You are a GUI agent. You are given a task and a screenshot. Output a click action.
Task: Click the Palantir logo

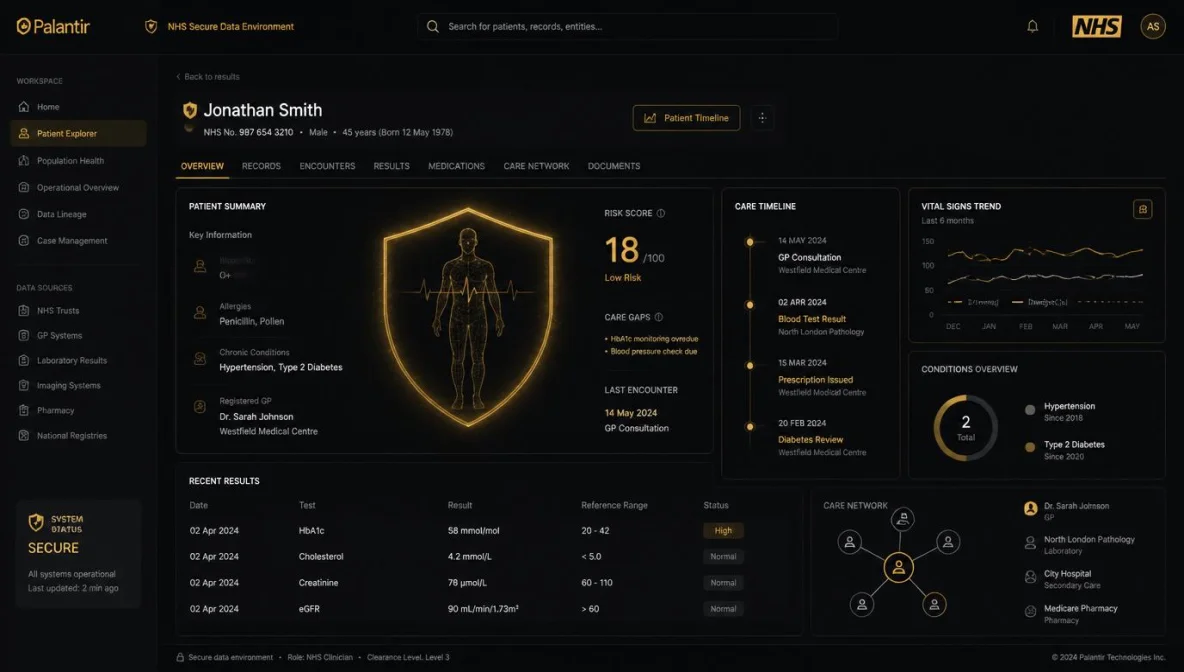(x=53, y=26)
